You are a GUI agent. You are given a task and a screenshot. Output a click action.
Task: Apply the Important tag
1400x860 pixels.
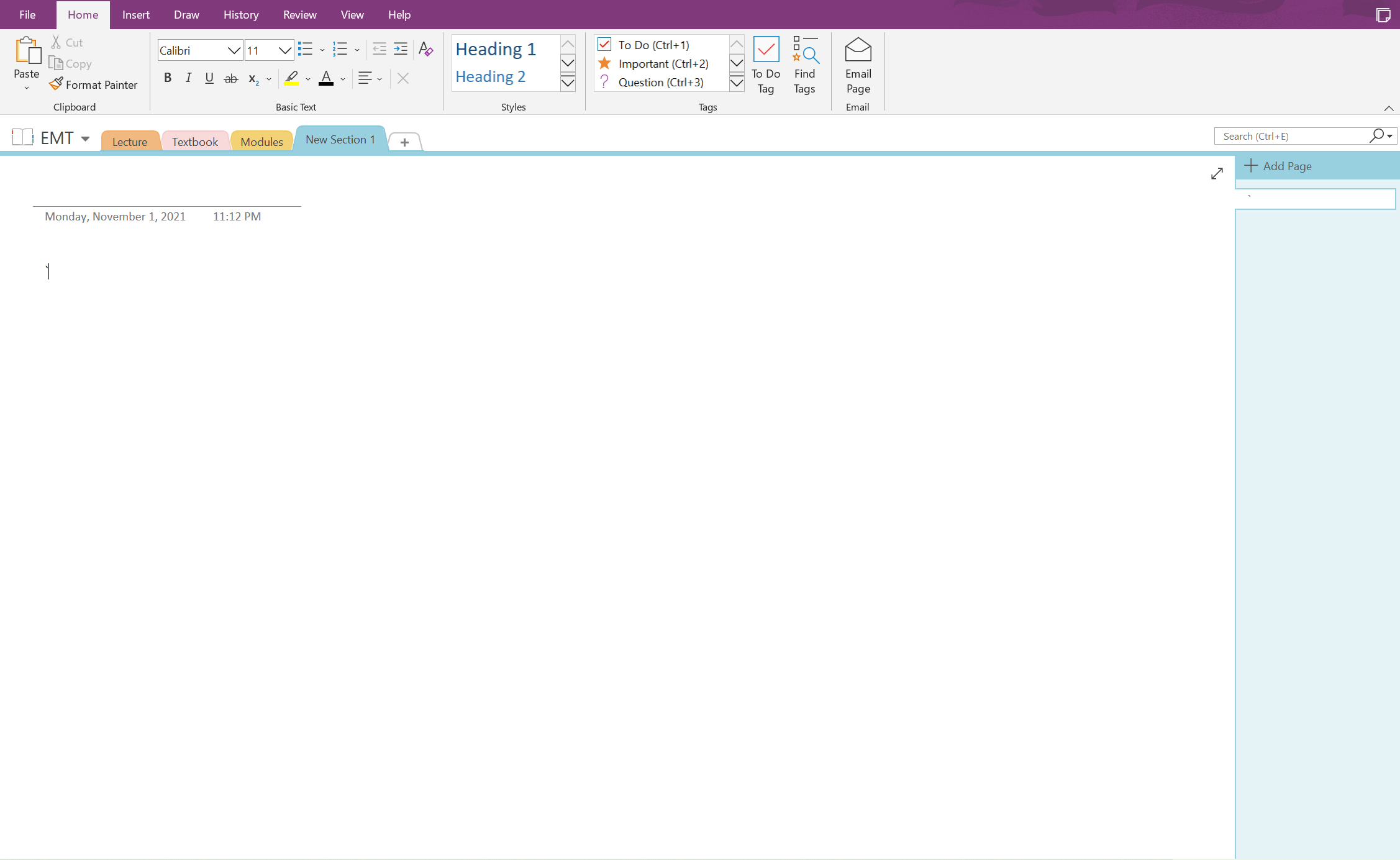tap(661, 63)
